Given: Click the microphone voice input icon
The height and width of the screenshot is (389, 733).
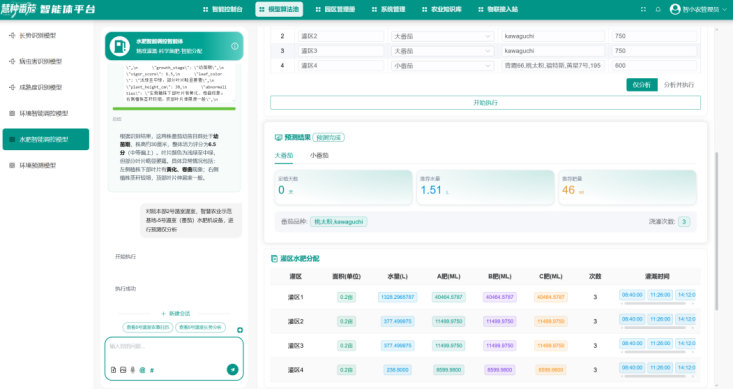Looking at the screenshot, I should point(133,370).
